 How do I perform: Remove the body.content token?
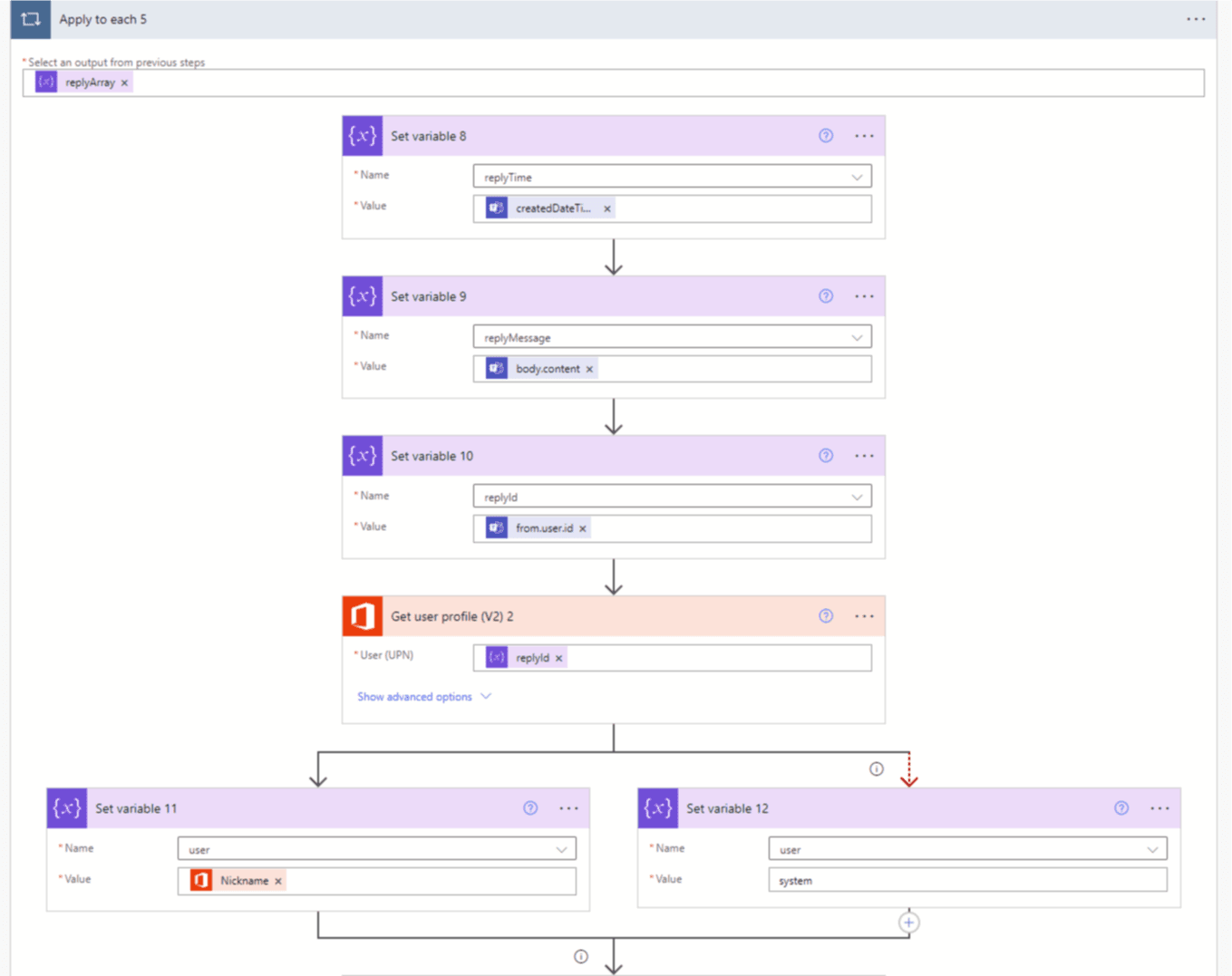pyautogui.click(x=589, y=369)
